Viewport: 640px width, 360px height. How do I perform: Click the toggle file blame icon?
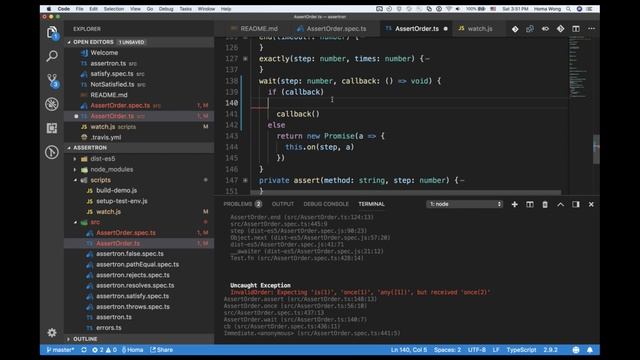pos(545,29)
